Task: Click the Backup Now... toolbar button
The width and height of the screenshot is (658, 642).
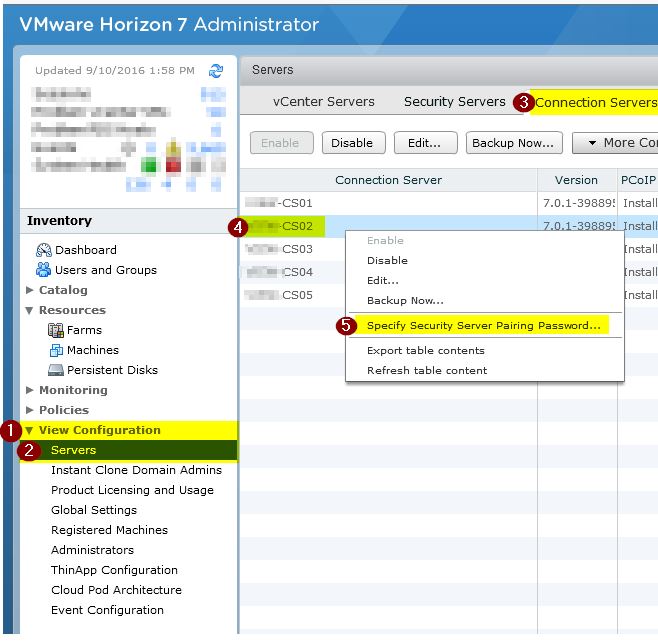Action: (514, 143)
